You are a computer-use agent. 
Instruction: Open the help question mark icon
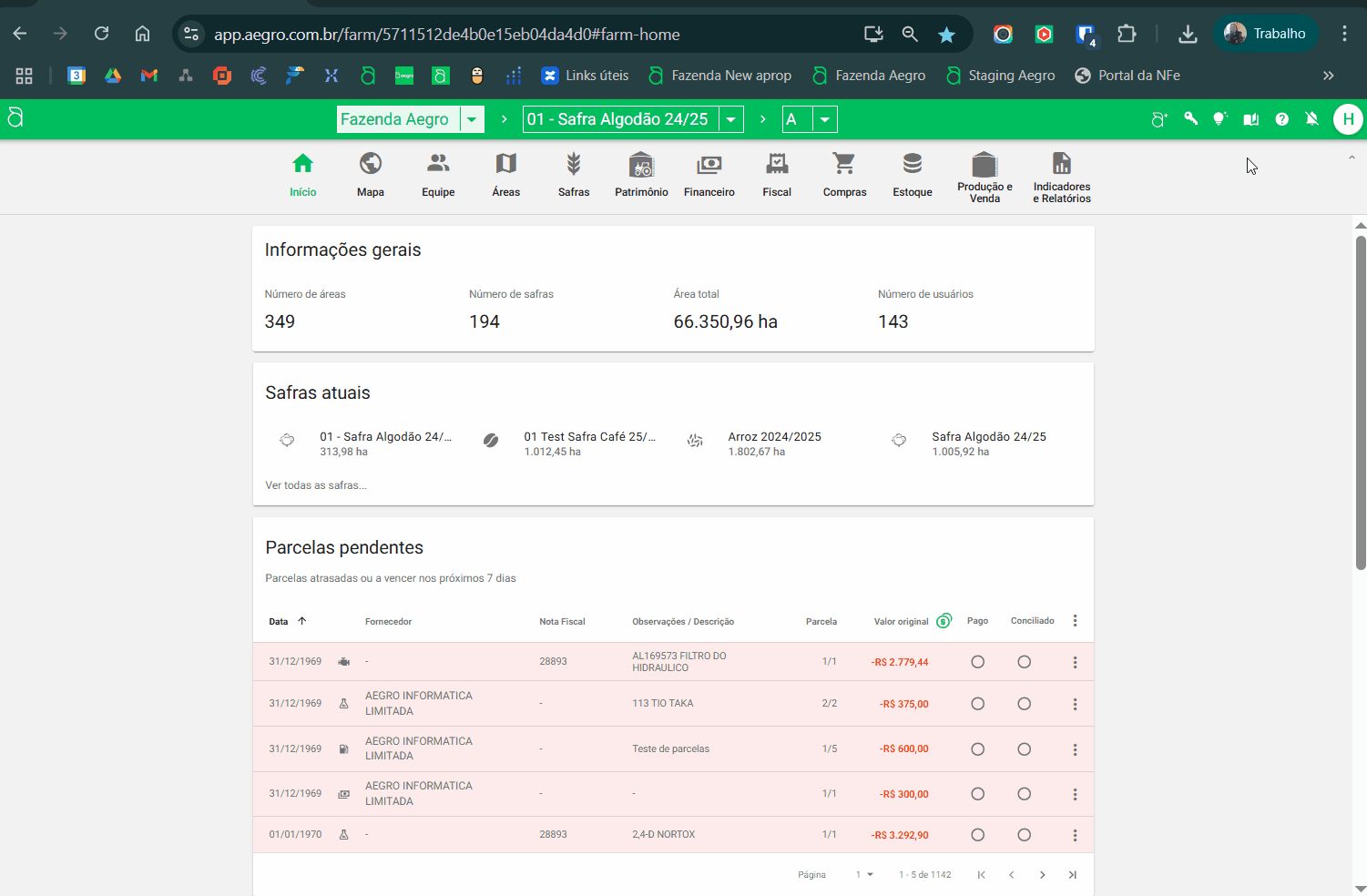coord(1281,119)
